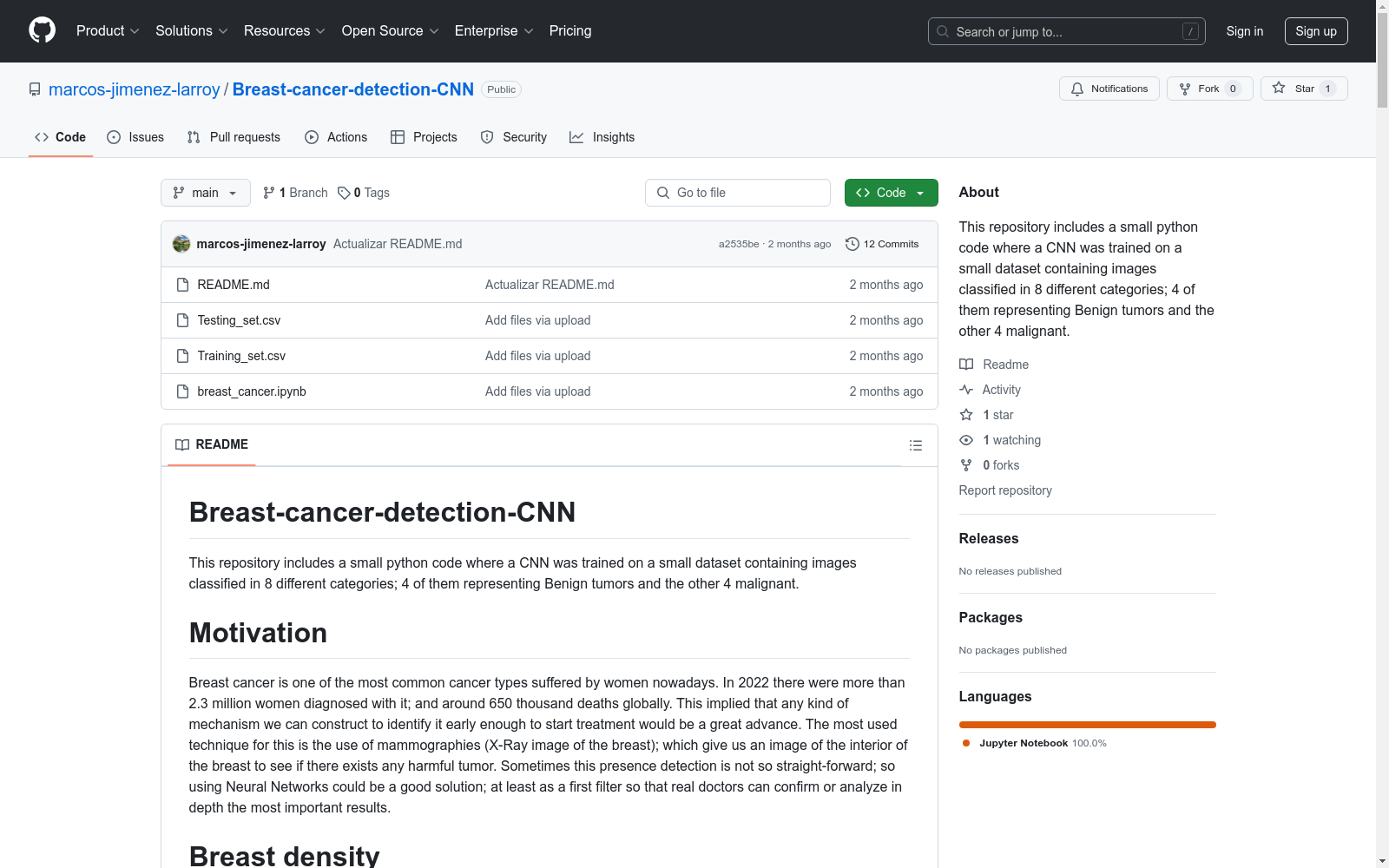Open the fork count badge next to Fork
The width and height of the screenshot is (1389, 868).
point(1233,89)
